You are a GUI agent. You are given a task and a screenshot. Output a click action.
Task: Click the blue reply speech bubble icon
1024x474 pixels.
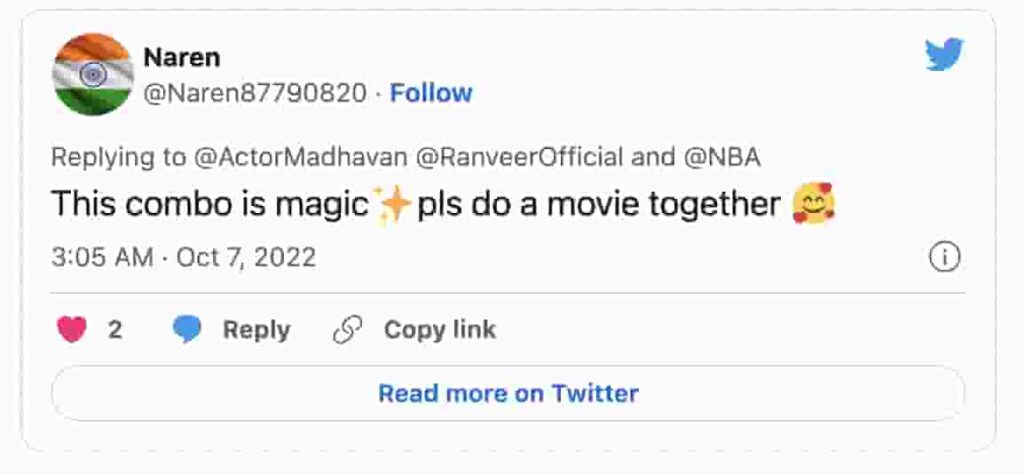coord(187,330)
